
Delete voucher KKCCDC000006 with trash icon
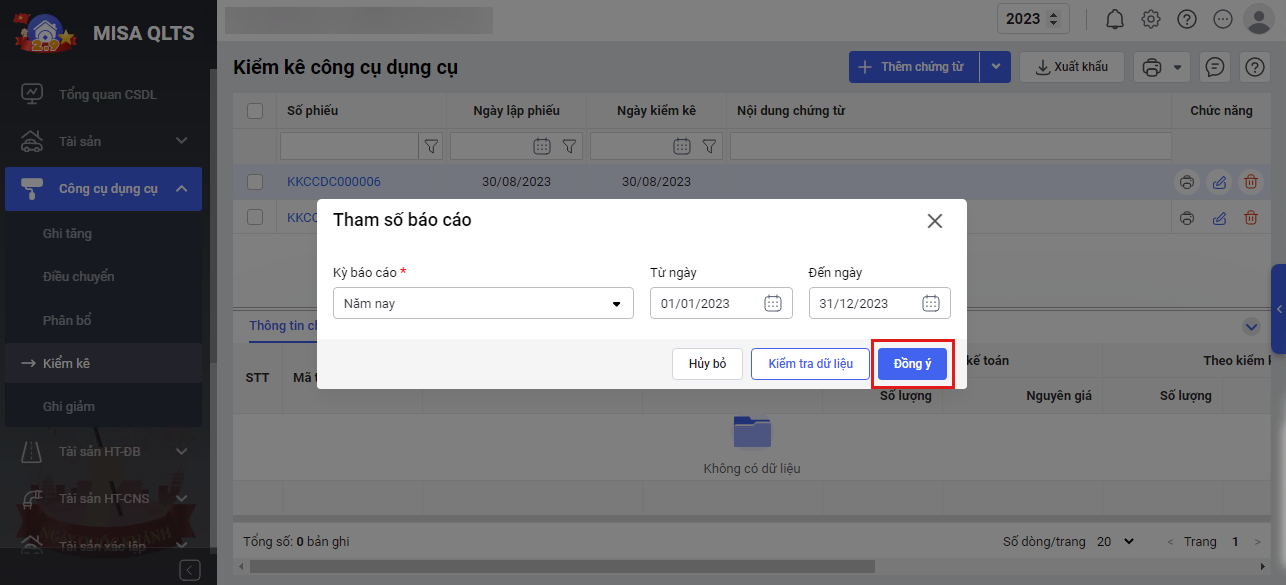click(1250, 182)
